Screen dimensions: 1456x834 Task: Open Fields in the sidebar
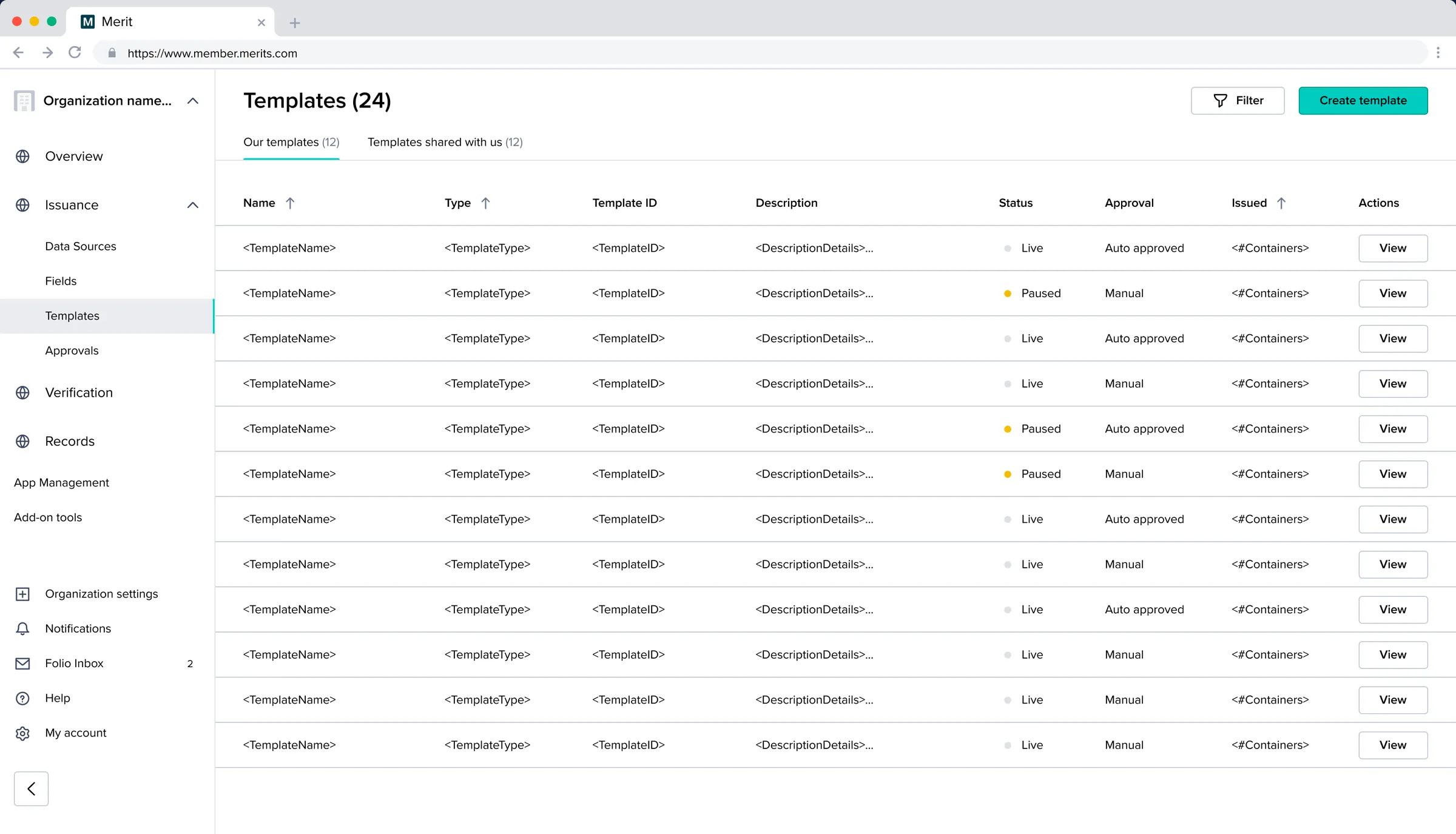(61, 281)
